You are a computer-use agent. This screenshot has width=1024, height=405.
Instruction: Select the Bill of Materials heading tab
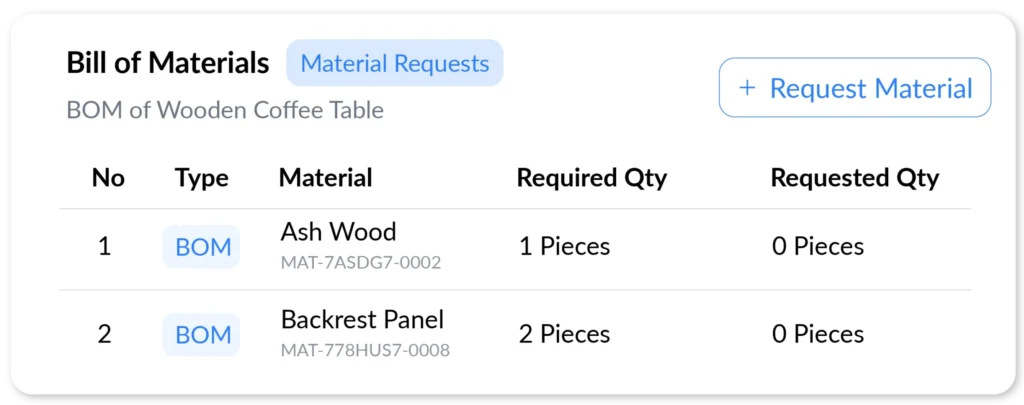point(168,63)
